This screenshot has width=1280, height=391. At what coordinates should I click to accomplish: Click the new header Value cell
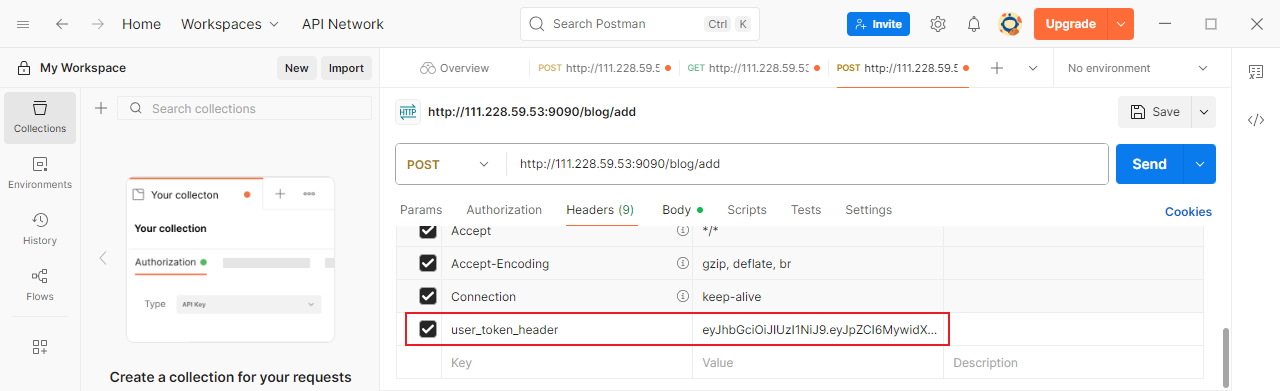click(818, 363)
